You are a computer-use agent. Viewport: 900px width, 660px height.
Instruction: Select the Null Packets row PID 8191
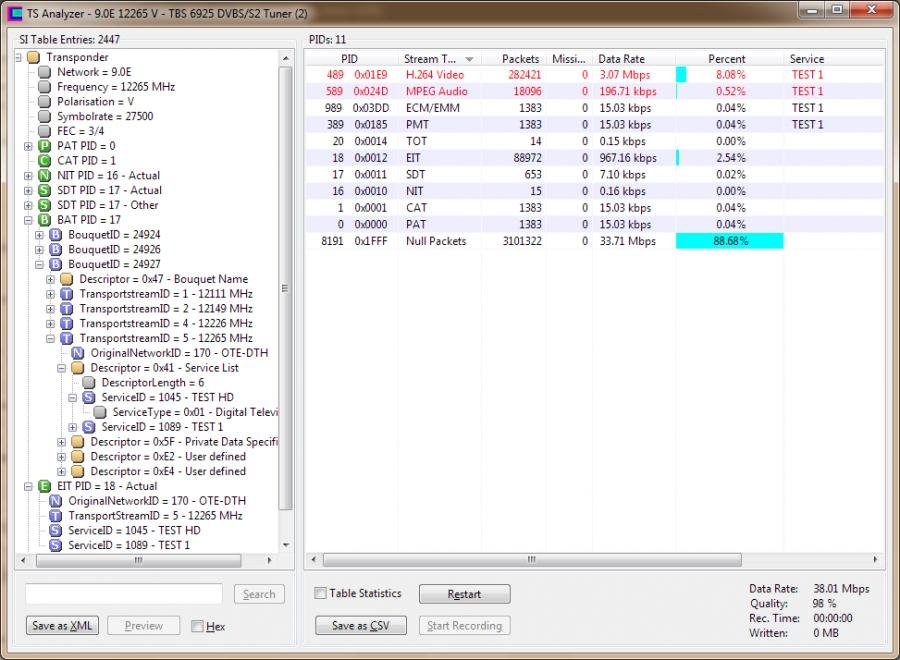593,241
